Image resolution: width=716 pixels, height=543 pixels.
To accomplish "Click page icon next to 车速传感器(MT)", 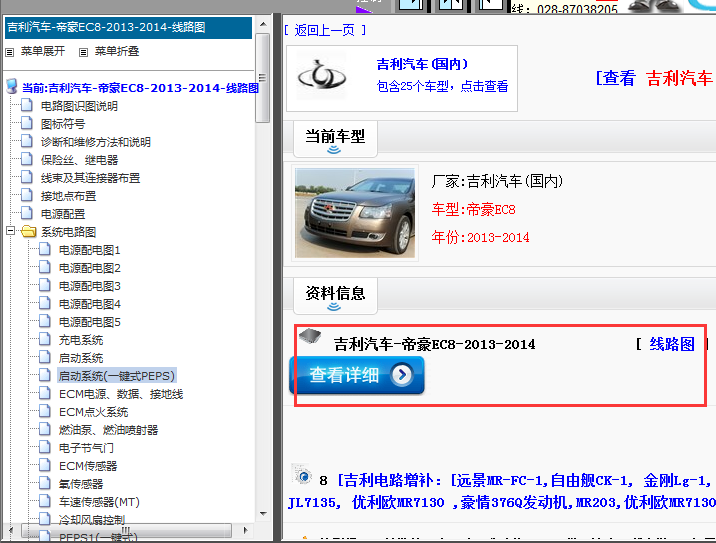I will tap(45, 501).
